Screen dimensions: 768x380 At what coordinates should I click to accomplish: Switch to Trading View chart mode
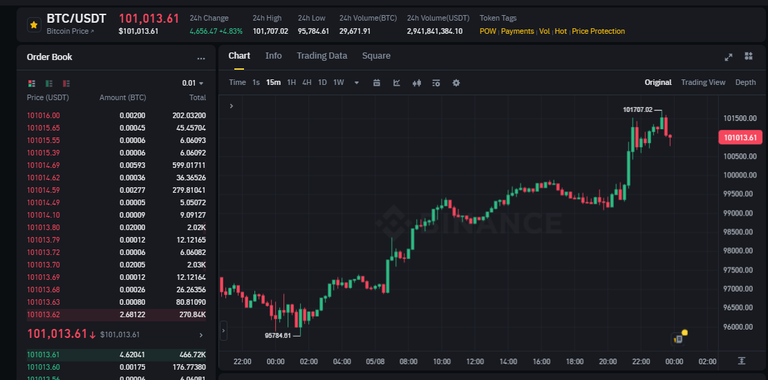(703, 82)
